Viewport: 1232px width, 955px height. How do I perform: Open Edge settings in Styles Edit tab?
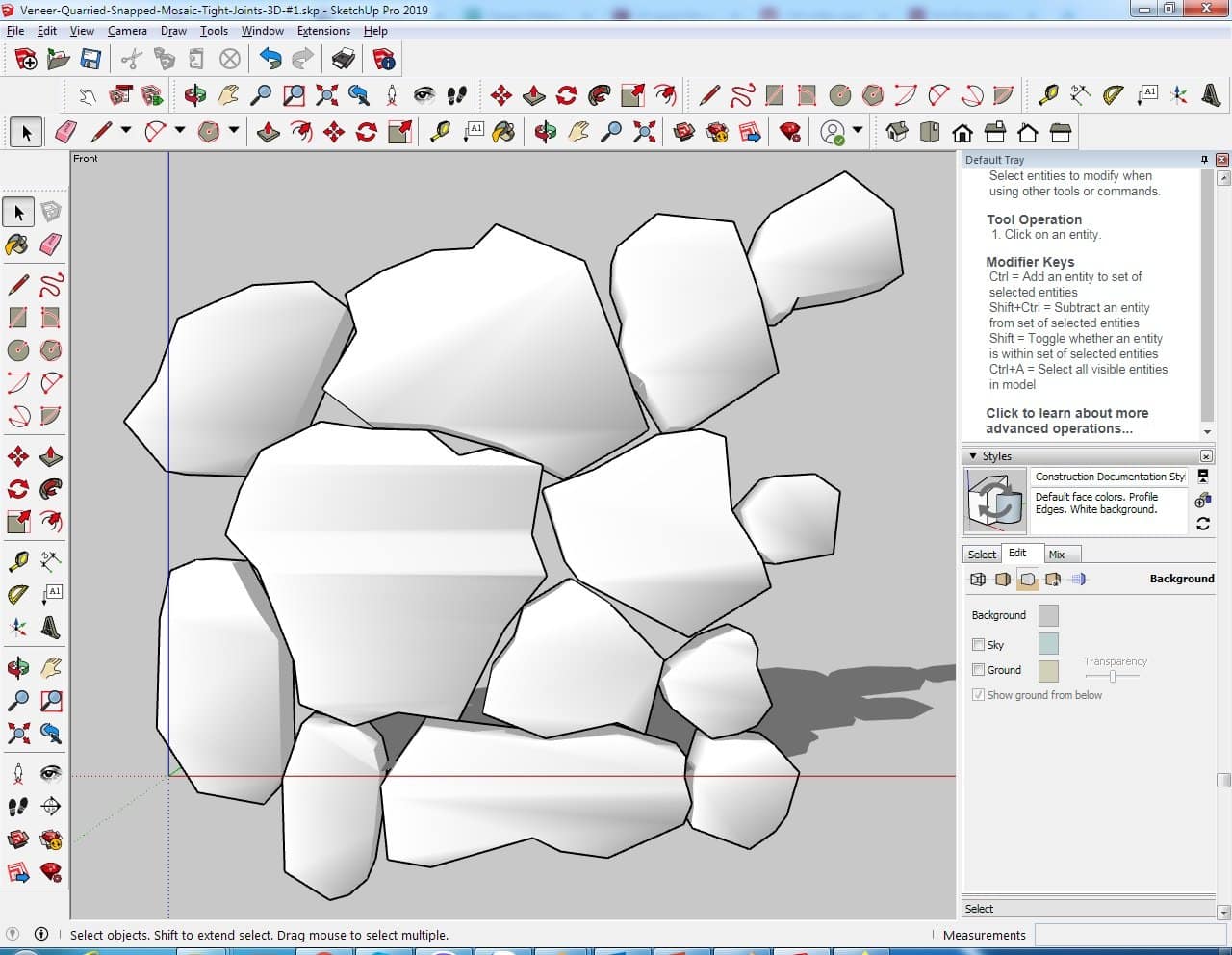pyautogui.click(x=978, y=580)
